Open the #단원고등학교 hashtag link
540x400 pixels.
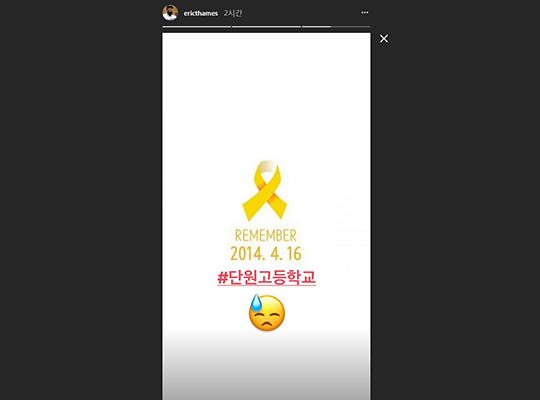267,277
